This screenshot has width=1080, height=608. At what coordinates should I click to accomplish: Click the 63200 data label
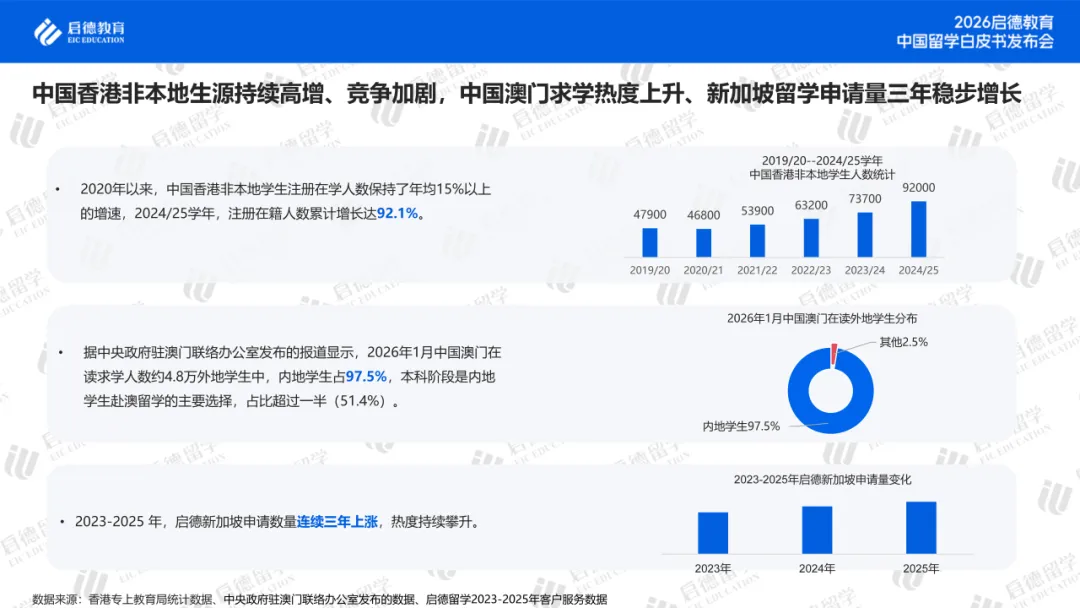point(811,205)
